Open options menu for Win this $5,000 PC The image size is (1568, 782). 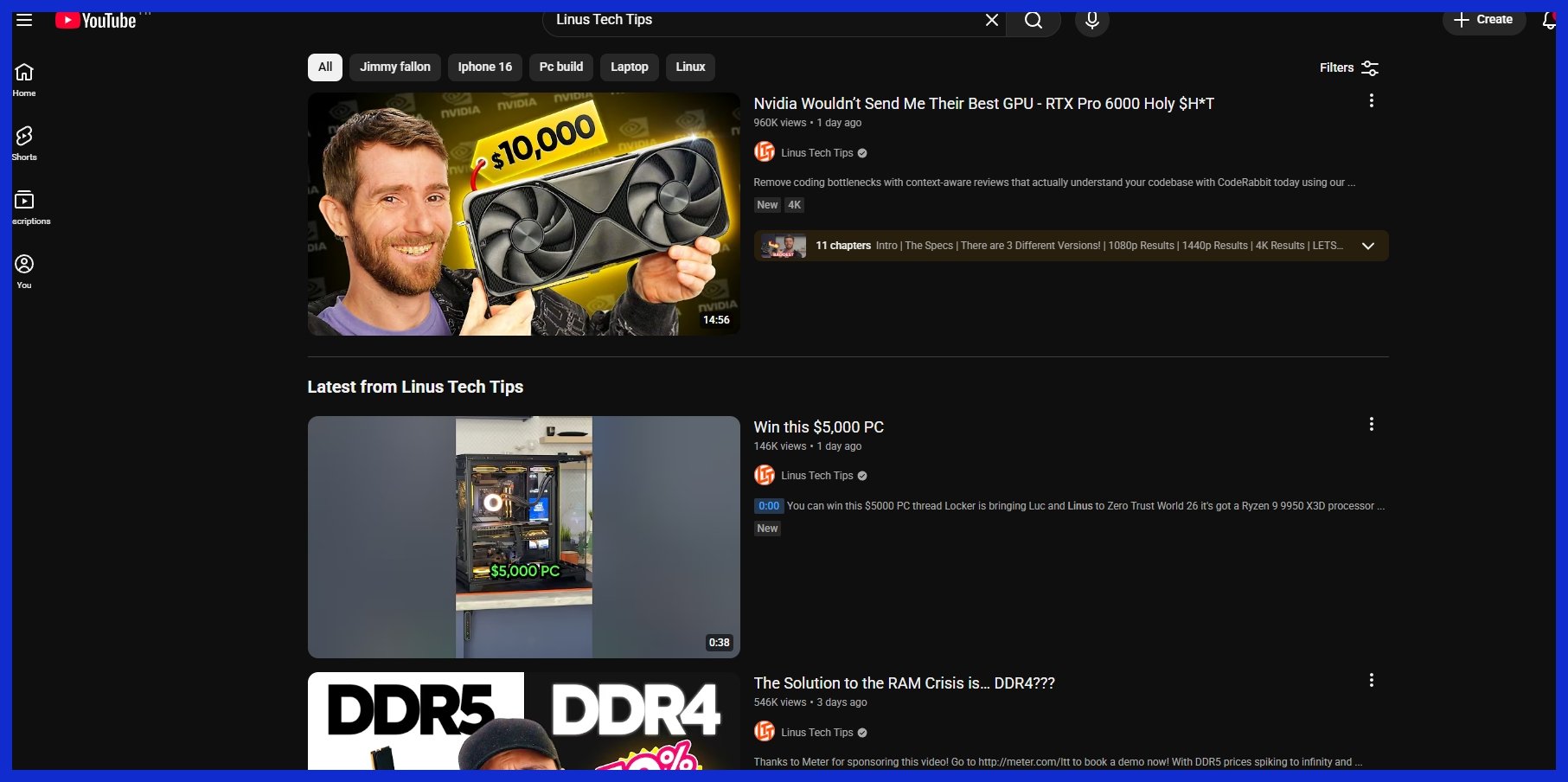pyautogui.click(x=1371, y=424)
